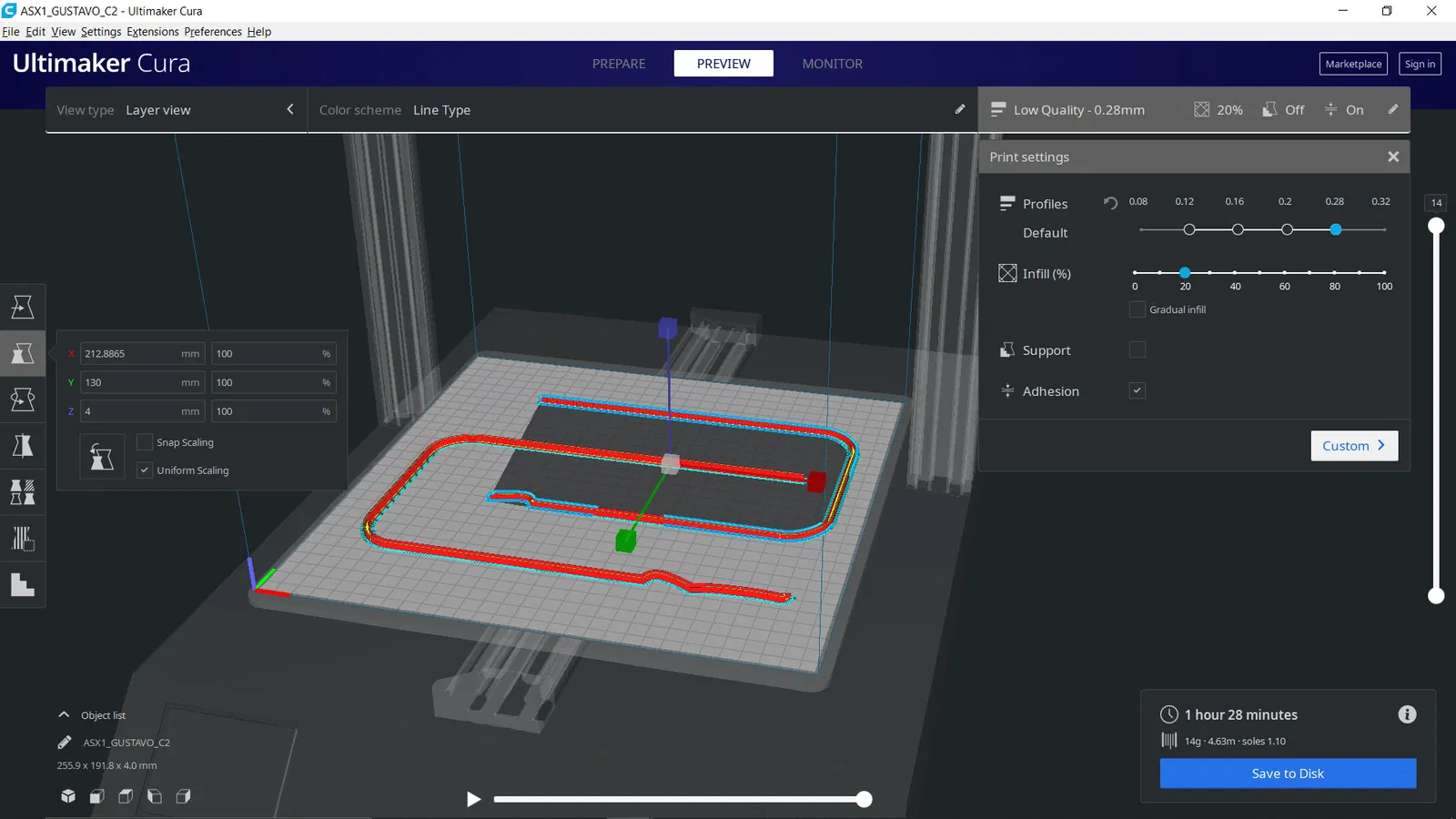Click pencil icon in print settings header

(1393, 109)
